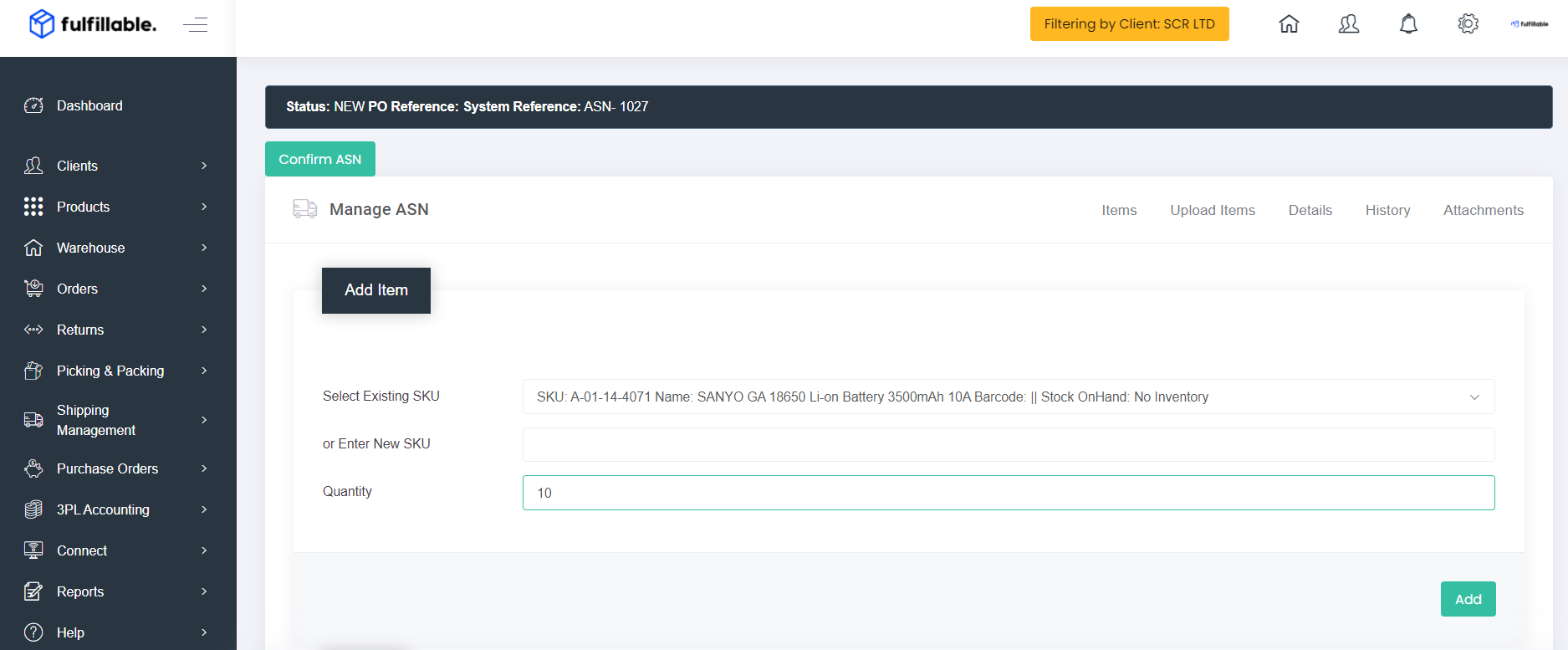The width and height of the screenshot is (1568, 650).
Task: Expand the Clients menu chevron
Action: click(204, 166)
